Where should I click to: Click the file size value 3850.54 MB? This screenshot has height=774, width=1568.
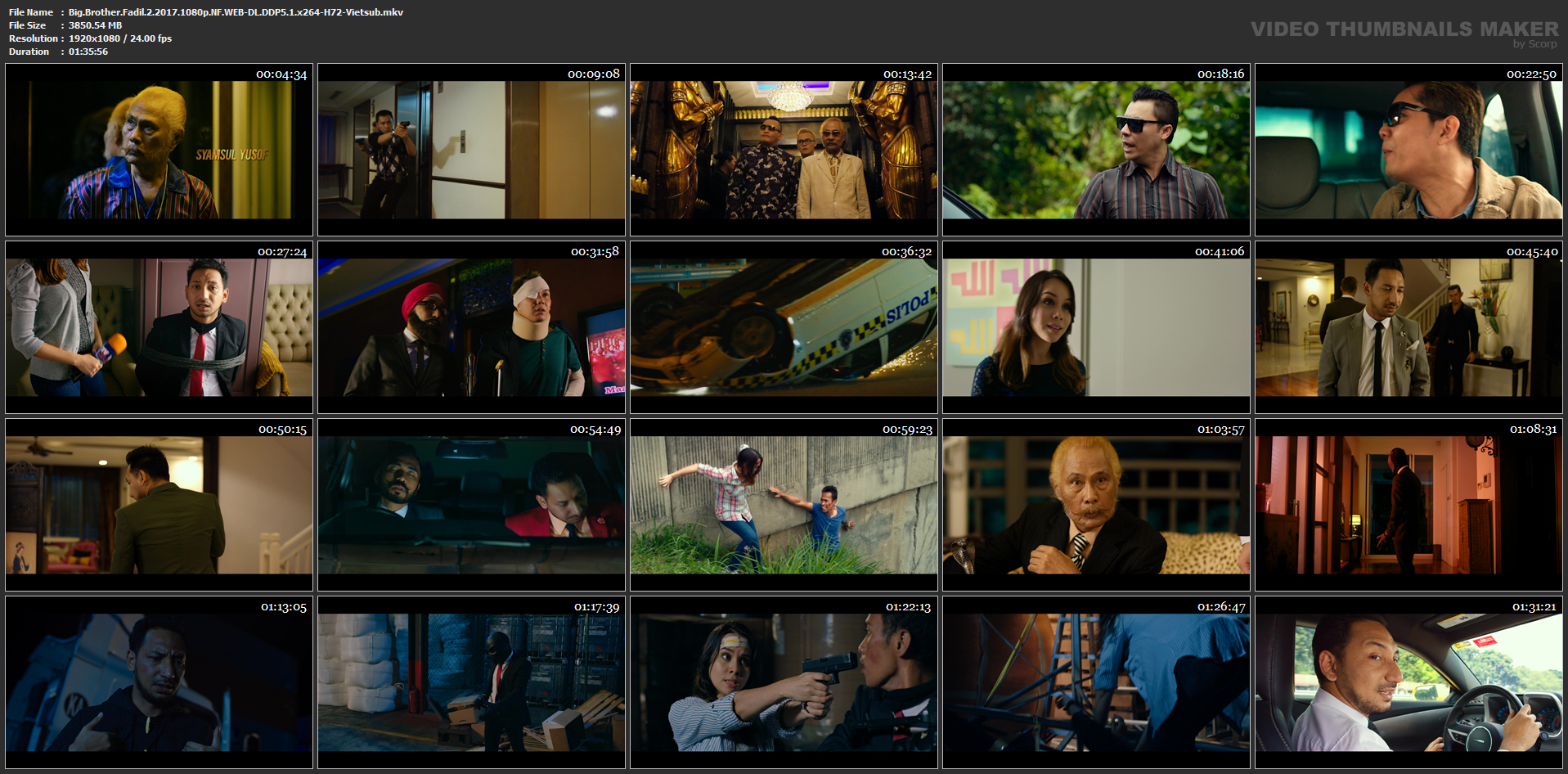95,25
